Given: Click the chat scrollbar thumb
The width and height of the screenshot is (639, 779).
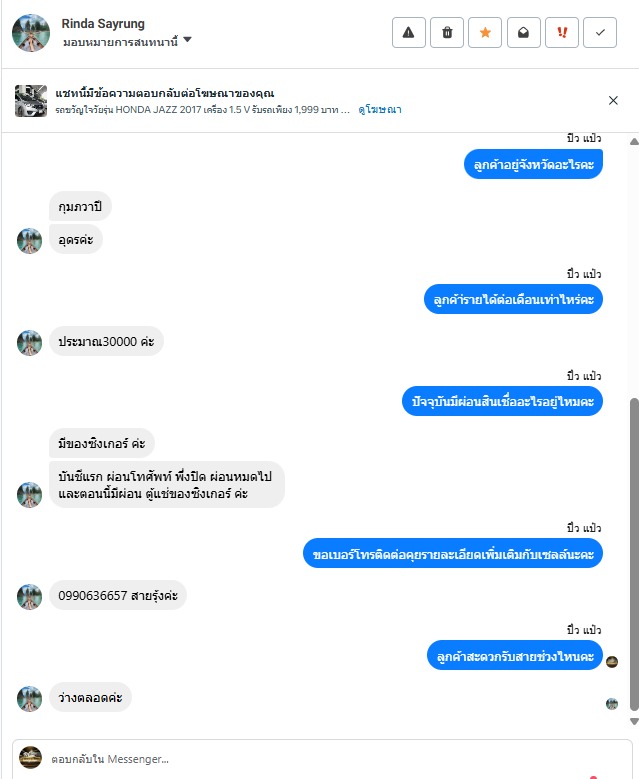Looking at the screenshot, I should (634, 554).
